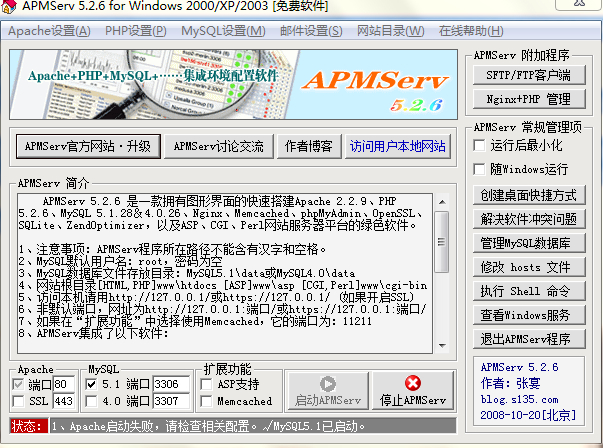Enable ASP支持 checkbox
This screenshot has height=448, width=603.
click(x=207, y=384)
